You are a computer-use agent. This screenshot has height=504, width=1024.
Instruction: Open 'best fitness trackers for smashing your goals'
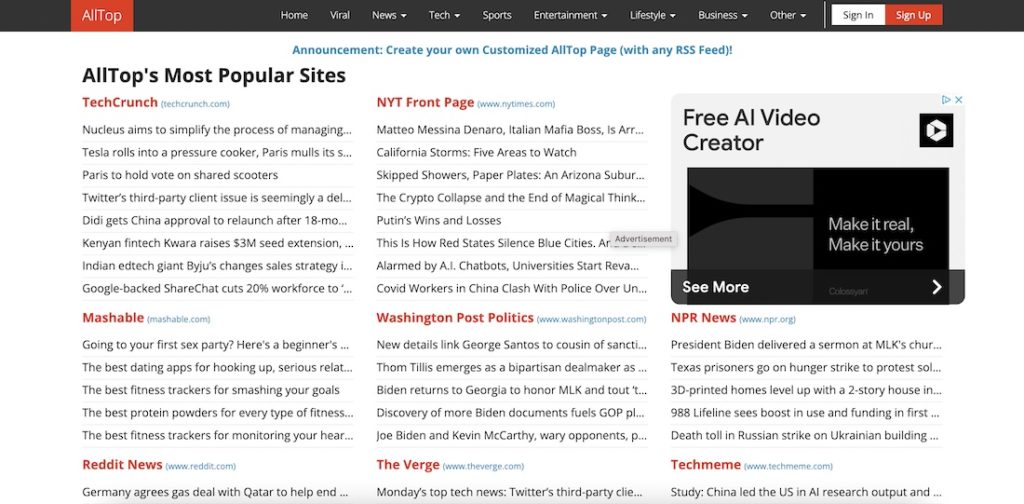pyautogui.click(x=211, y=390)
